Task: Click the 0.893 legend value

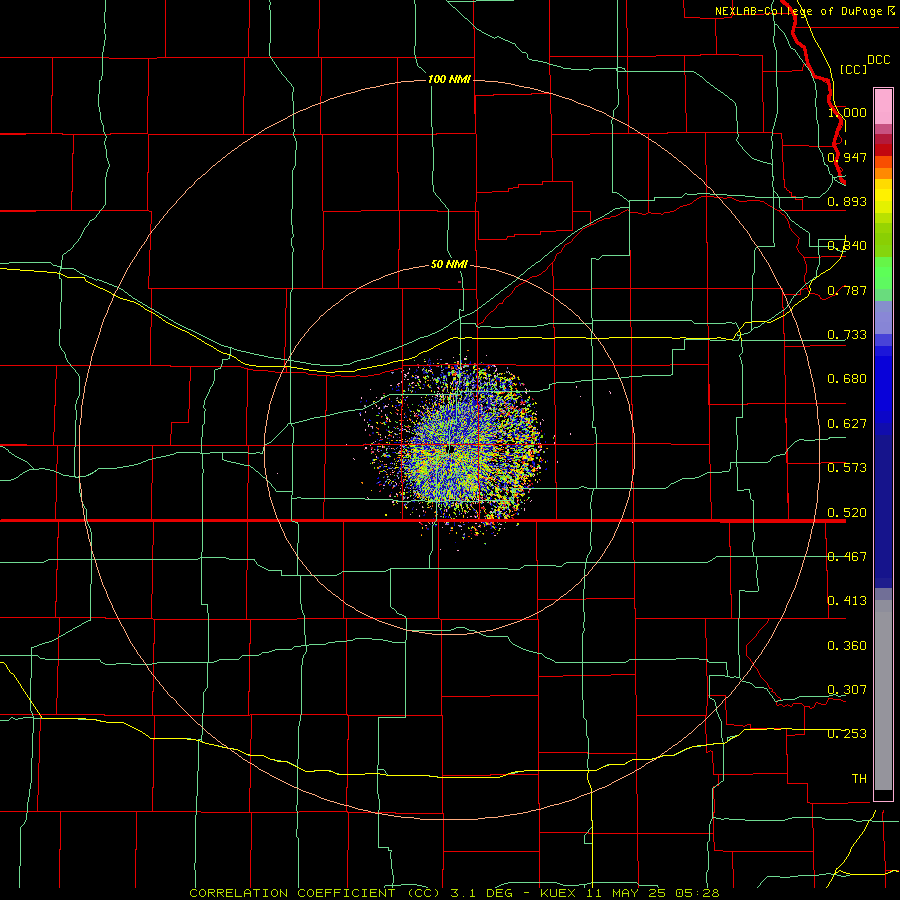Action: [847, 201]
